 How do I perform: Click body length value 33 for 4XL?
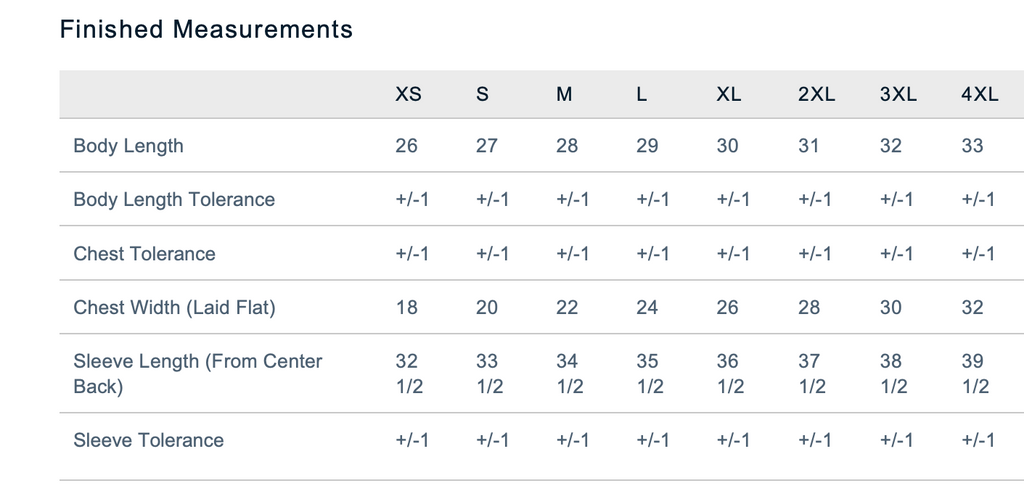coord(972,146)
